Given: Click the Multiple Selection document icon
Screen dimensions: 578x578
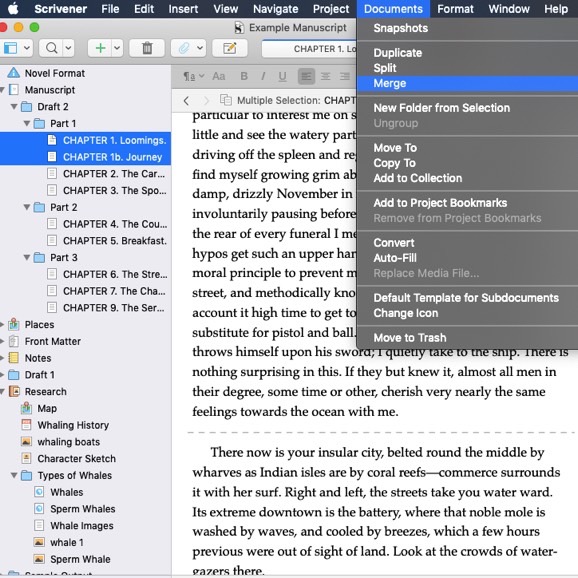Looking at the screenshot, I should tap(226, 100).
